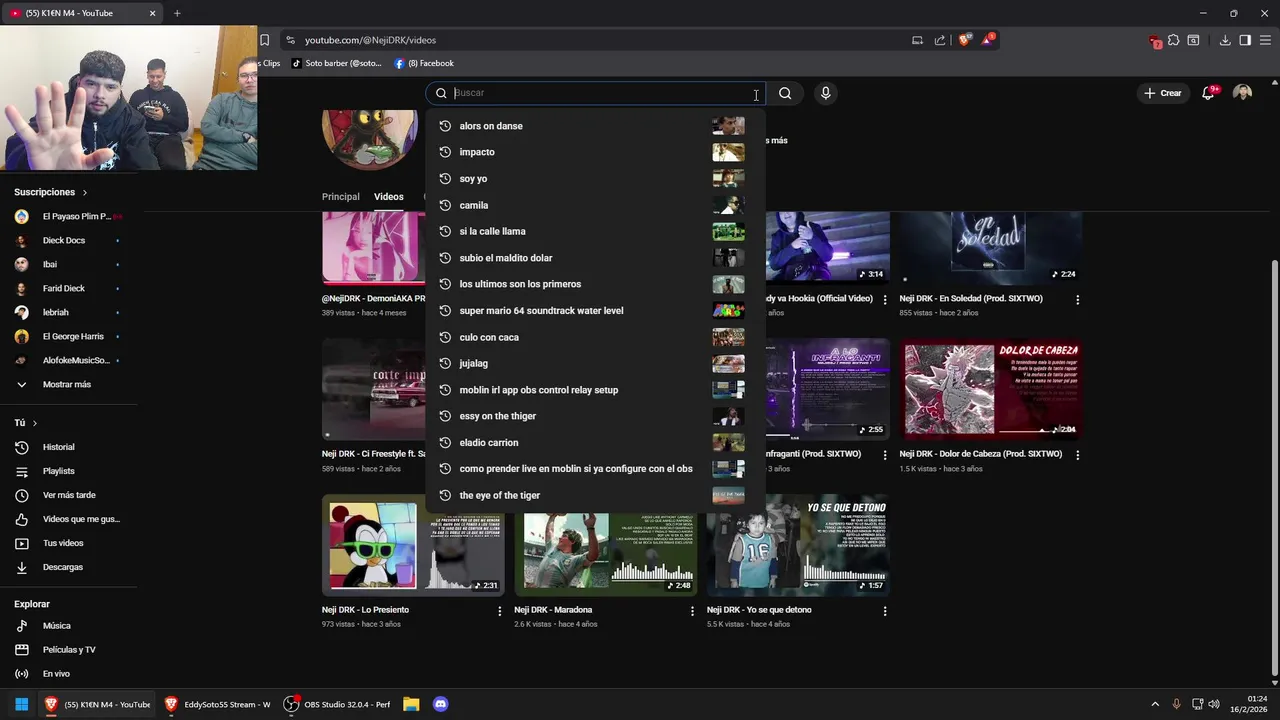This screenshot has width=1280, height=720.
Task: Open Brave Rewards triangle icon
Action: [987, 40]
